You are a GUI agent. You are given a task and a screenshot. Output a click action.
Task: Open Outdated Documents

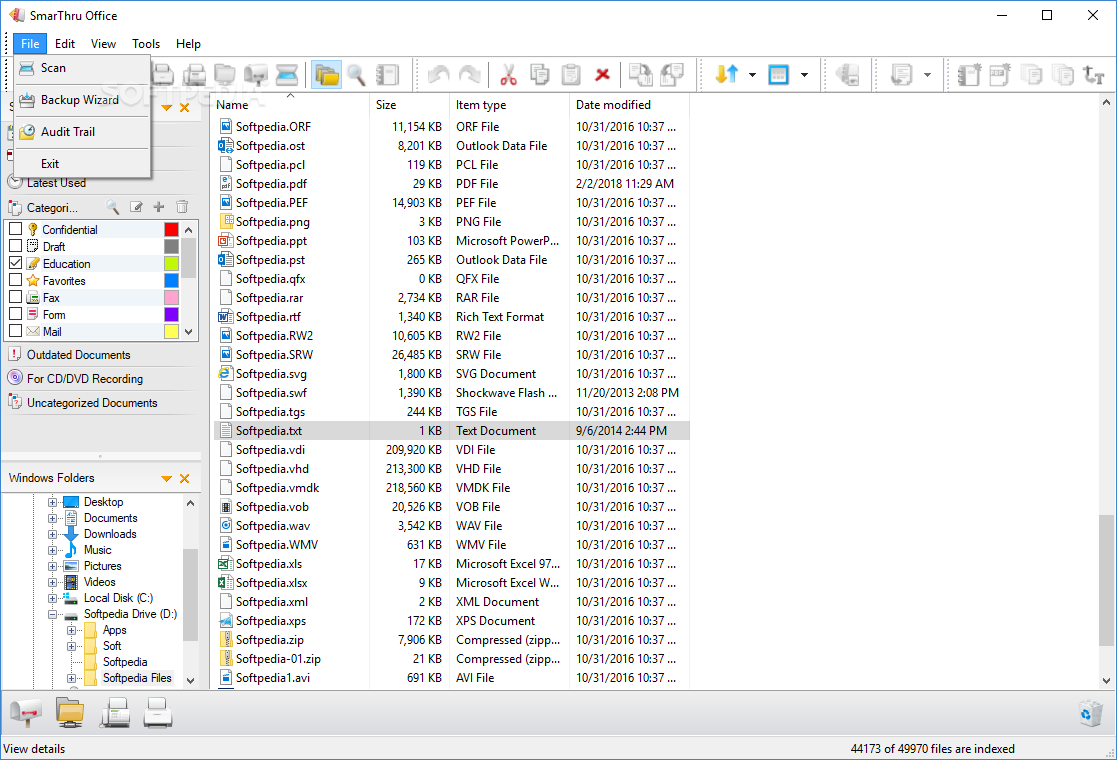click(x=78, y=355)
